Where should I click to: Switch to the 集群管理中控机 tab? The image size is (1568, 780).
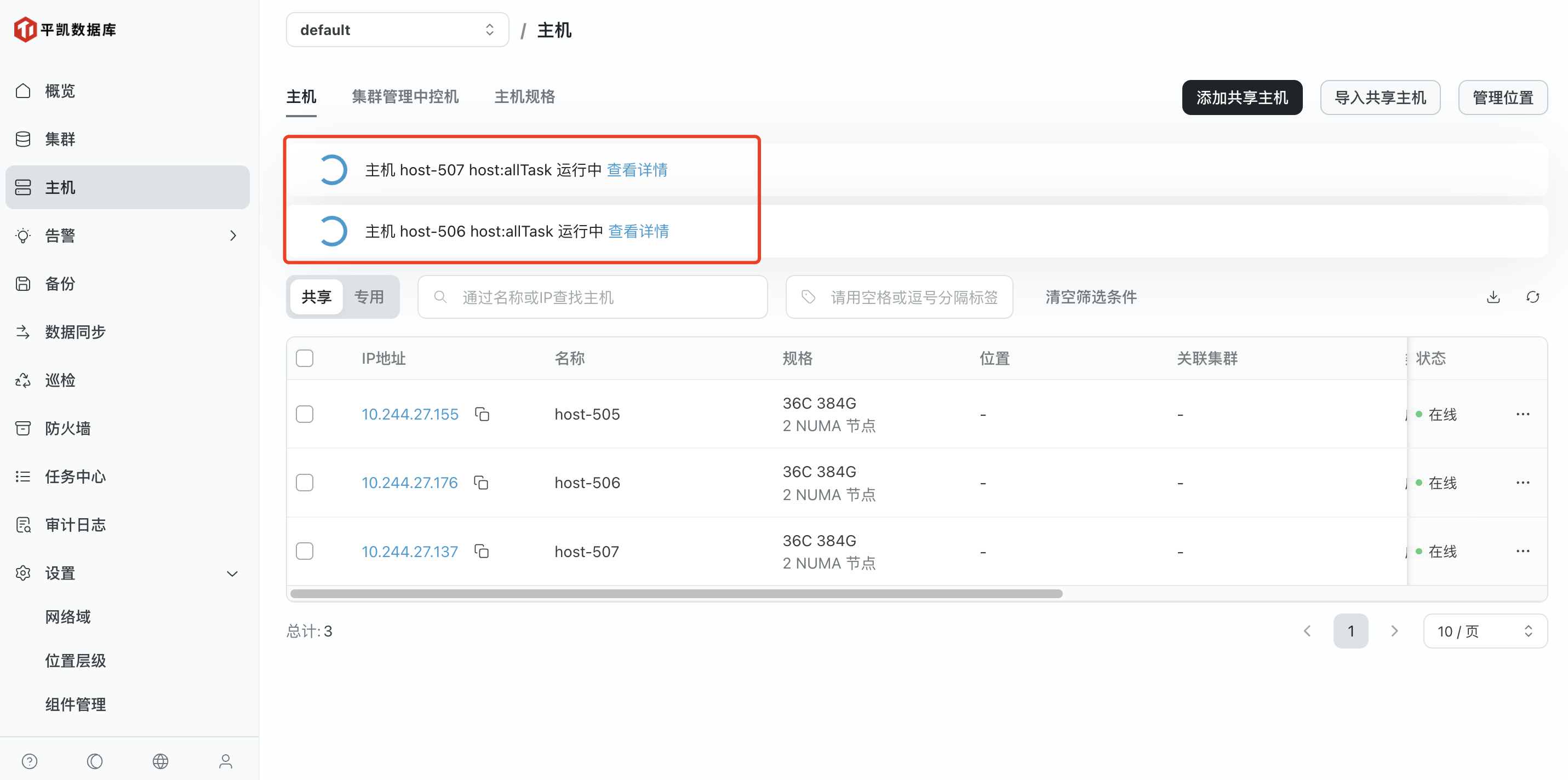pos(404,97)
